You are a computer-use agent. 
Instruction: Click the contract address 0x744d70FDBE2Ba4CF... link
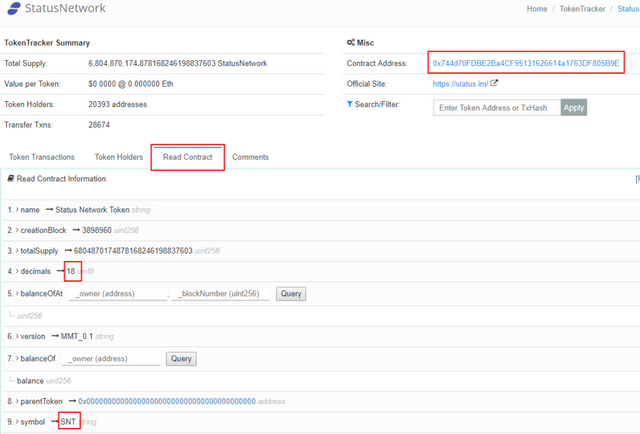pos(526,63)
